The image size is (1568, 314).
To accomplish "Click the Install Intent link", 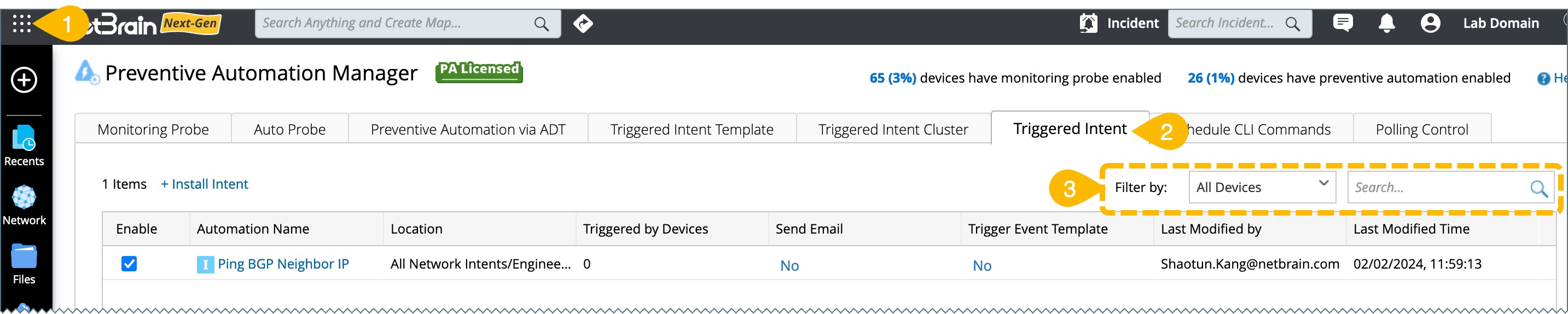I will [205, 184].
